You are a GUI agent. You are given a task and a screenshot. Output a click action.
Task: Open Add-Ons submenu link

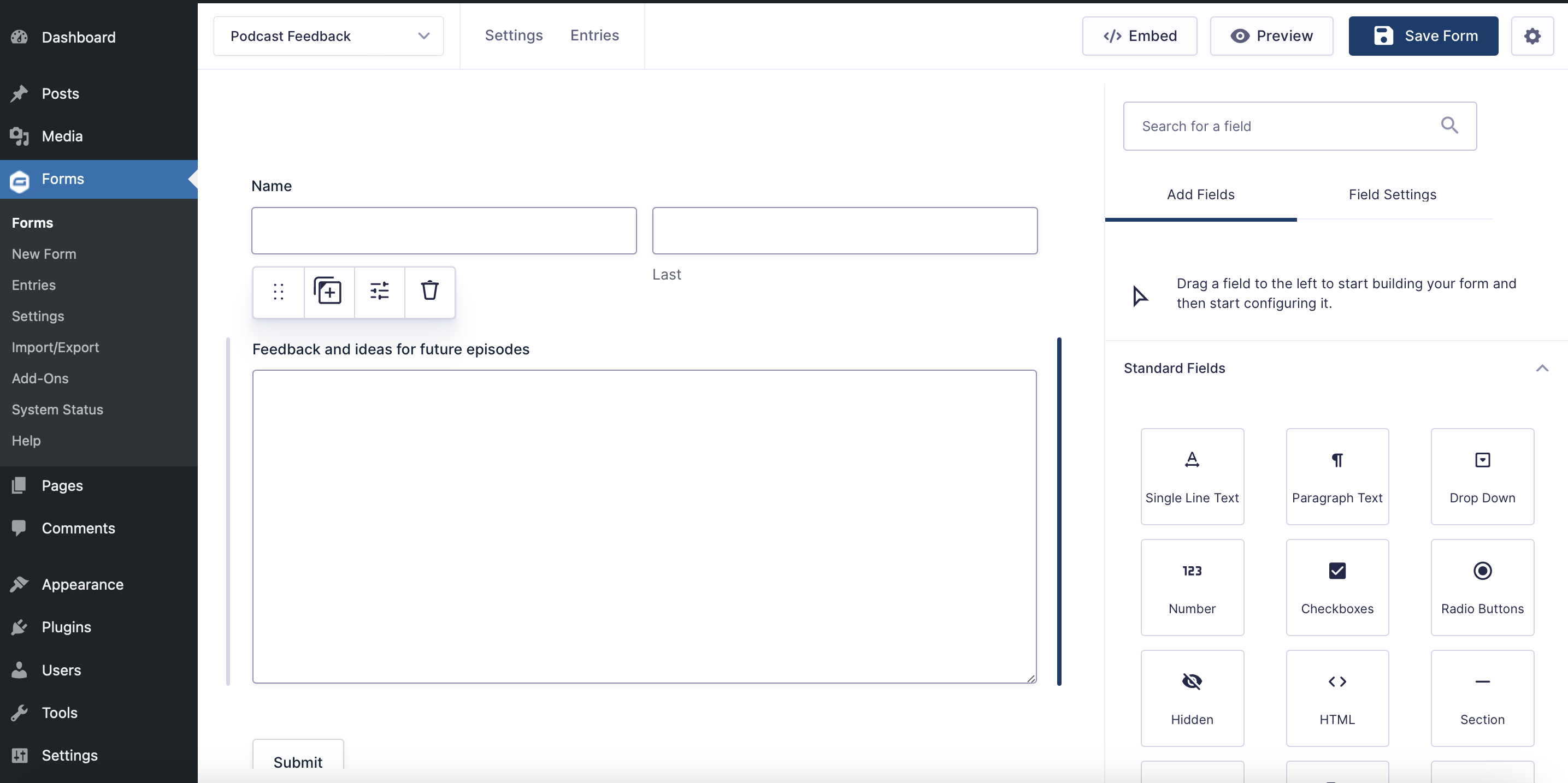pos(40,378)
